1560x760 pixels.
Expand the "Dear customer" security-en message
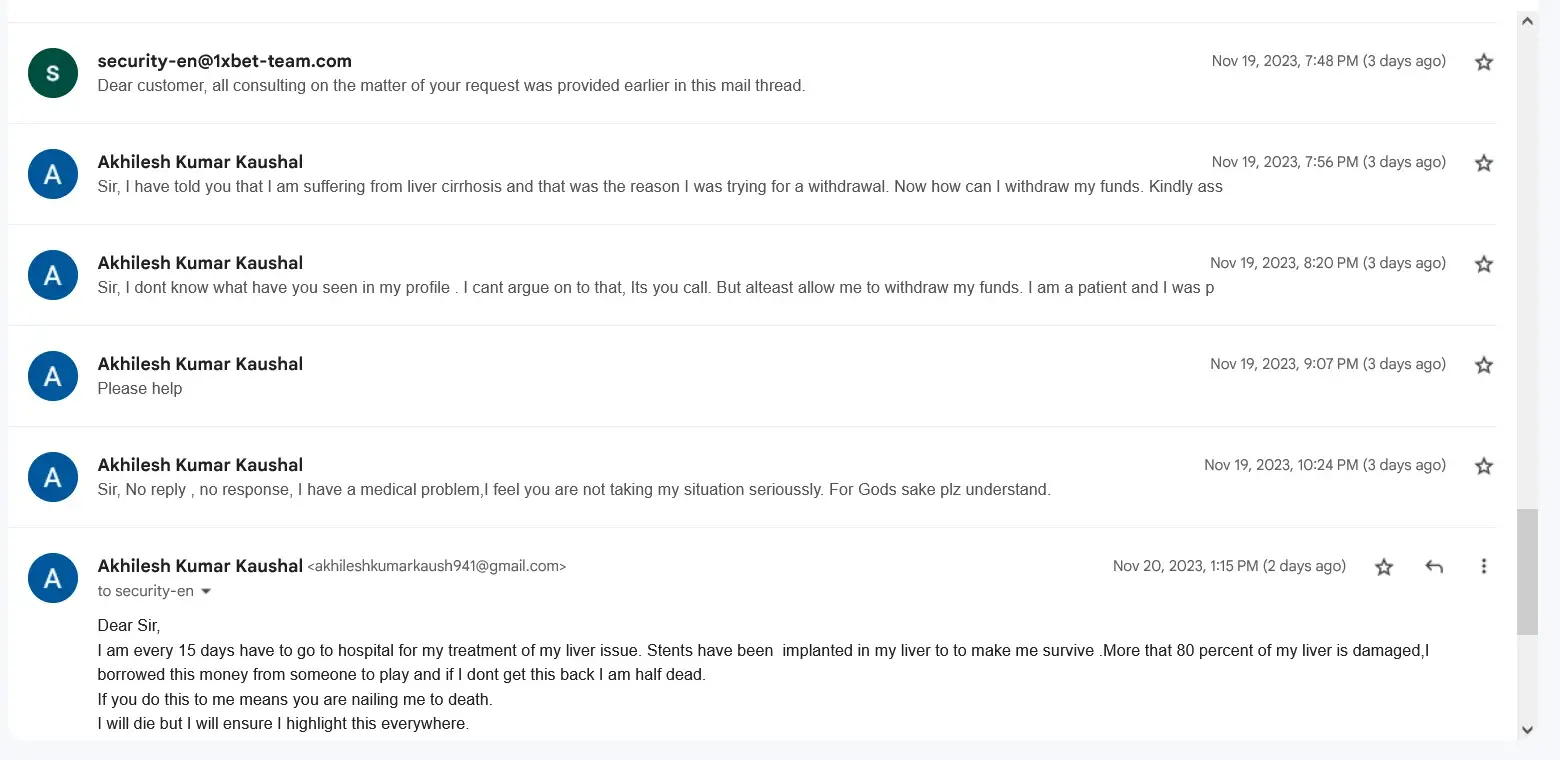click(x=451, y=86)
